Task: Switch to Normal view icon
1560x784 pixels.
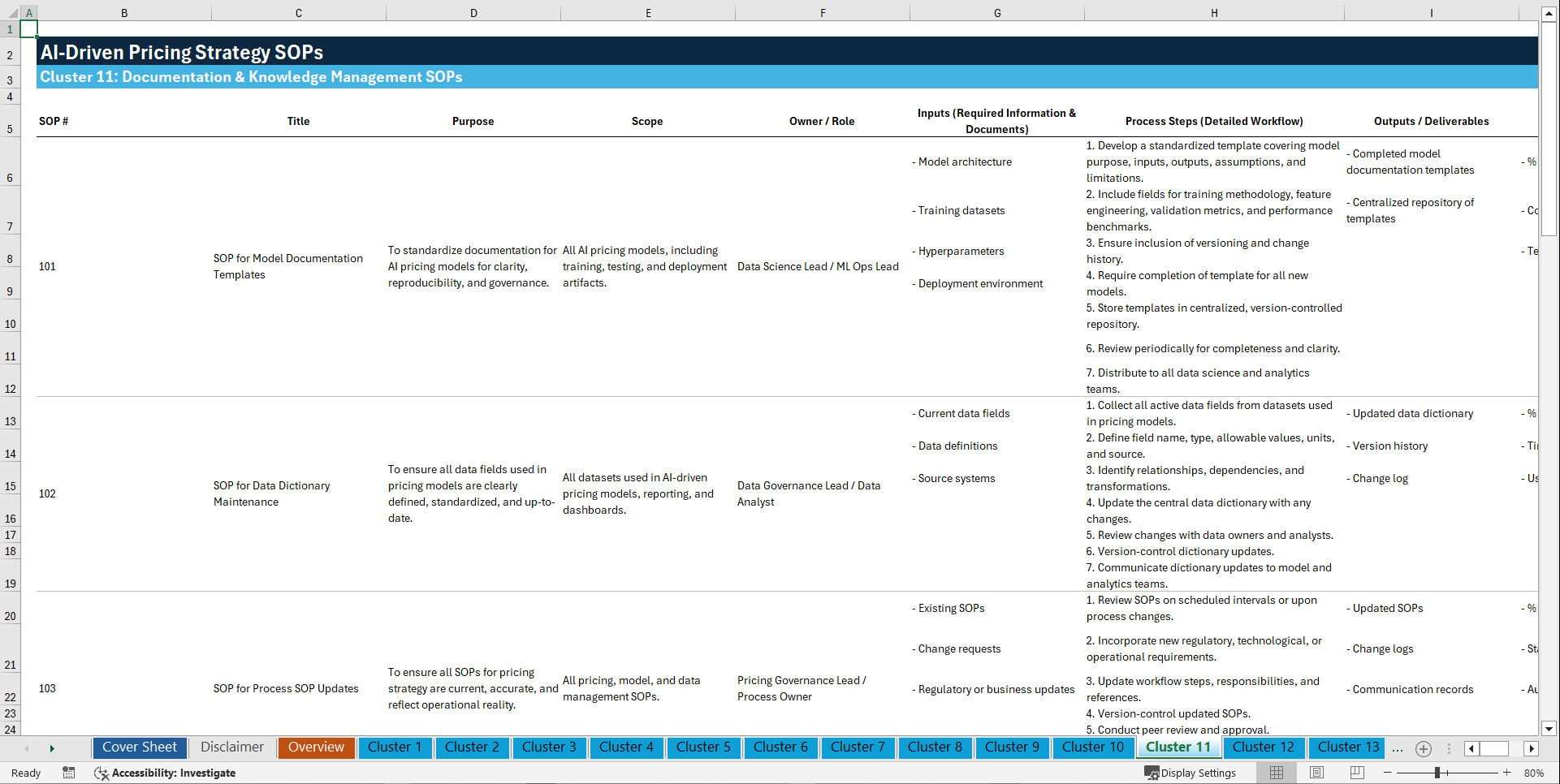Action: 1276,773
